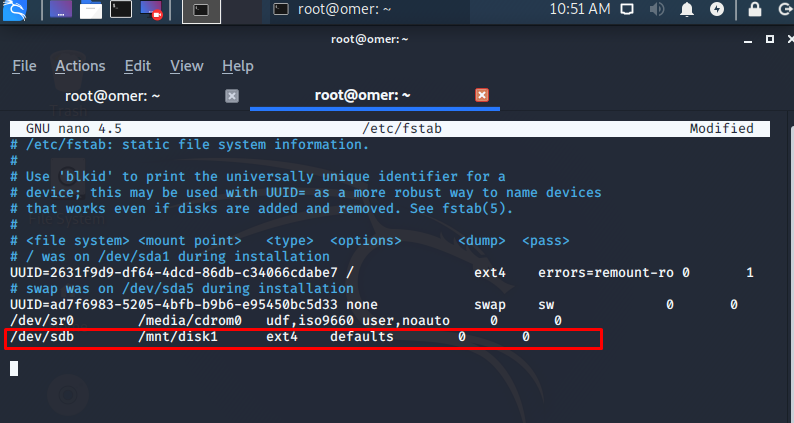Open the File menu
Viewport: 794px width, 423px height.
click(24, 66)
